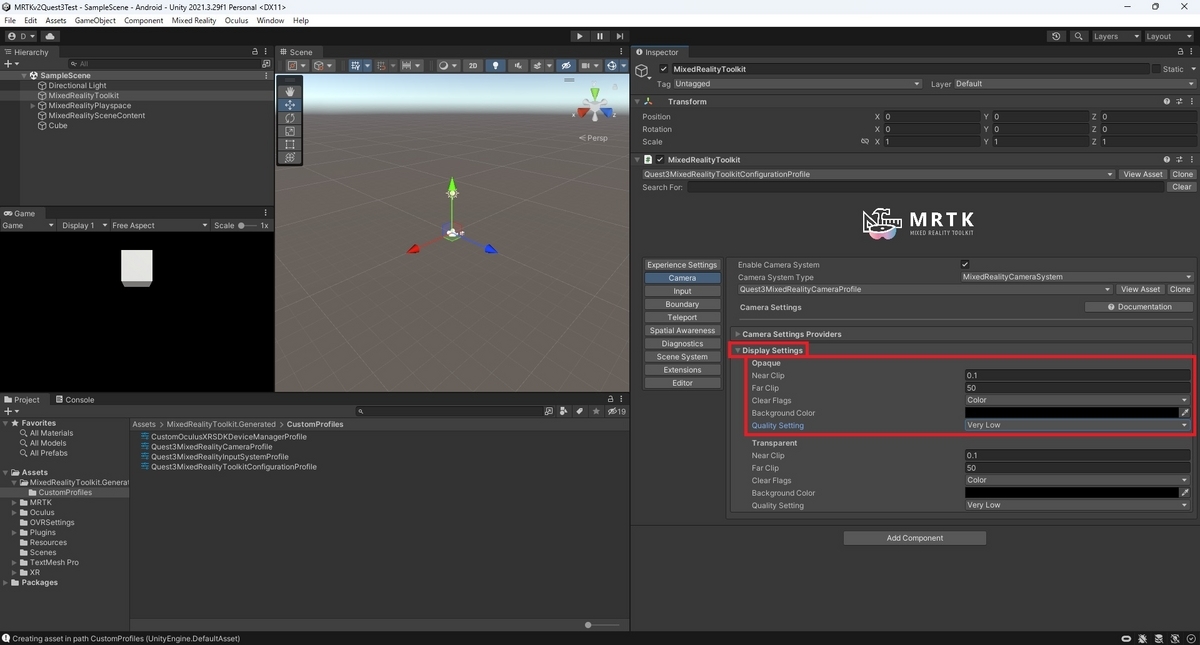This screenshot has width=1200, height=645.
Task: Open the Layers dropdown in top toolbar
Action: pyautogui.click(x=1115, y=36)
